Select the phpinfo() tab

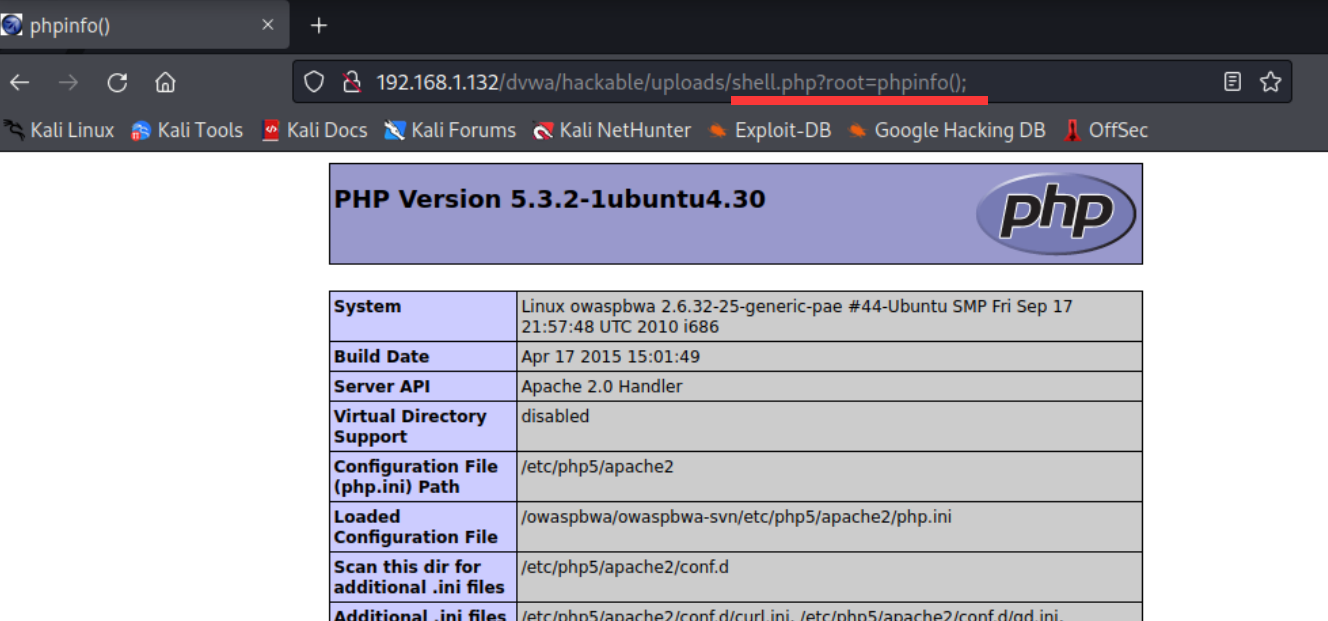click(x=143, y=25)
